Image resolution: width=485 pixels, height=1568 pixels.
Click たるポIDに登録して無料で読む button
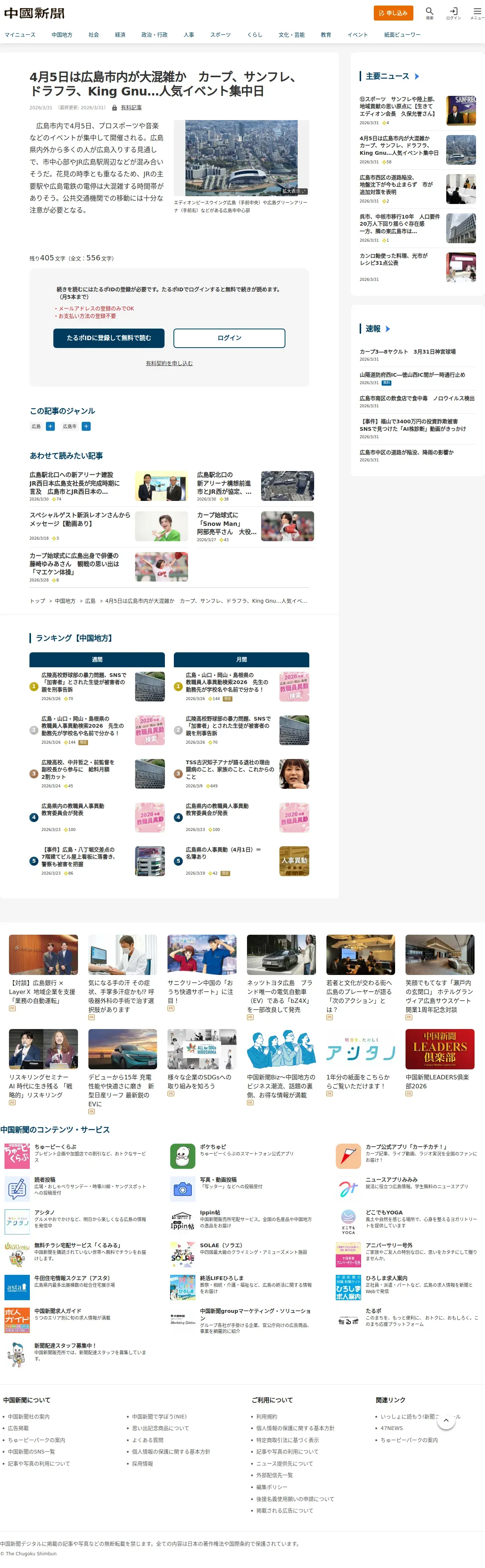click(109, 338)
